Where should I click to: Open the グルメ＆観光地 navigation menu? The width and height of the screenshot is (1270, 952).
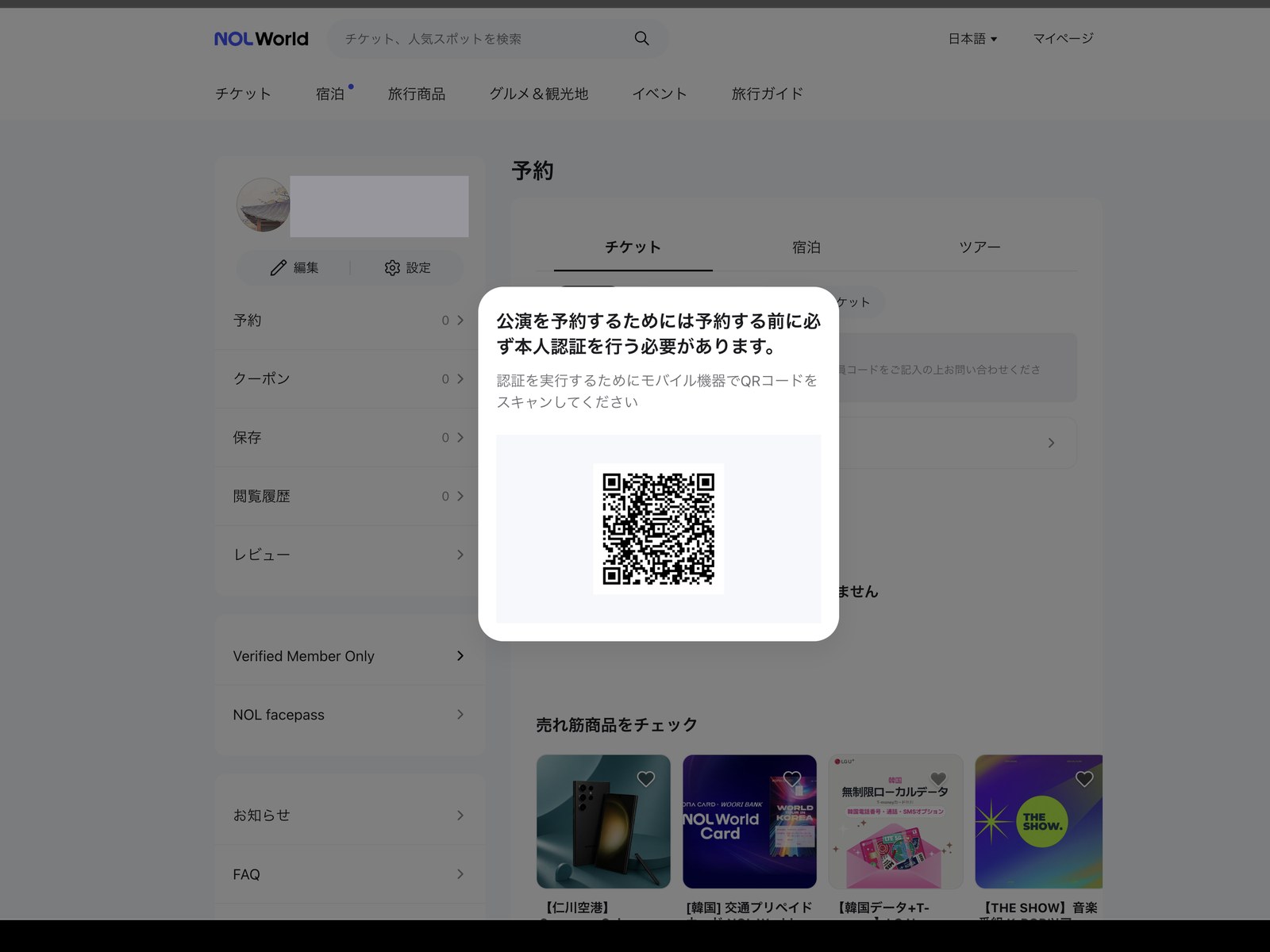tap(538, 94)
